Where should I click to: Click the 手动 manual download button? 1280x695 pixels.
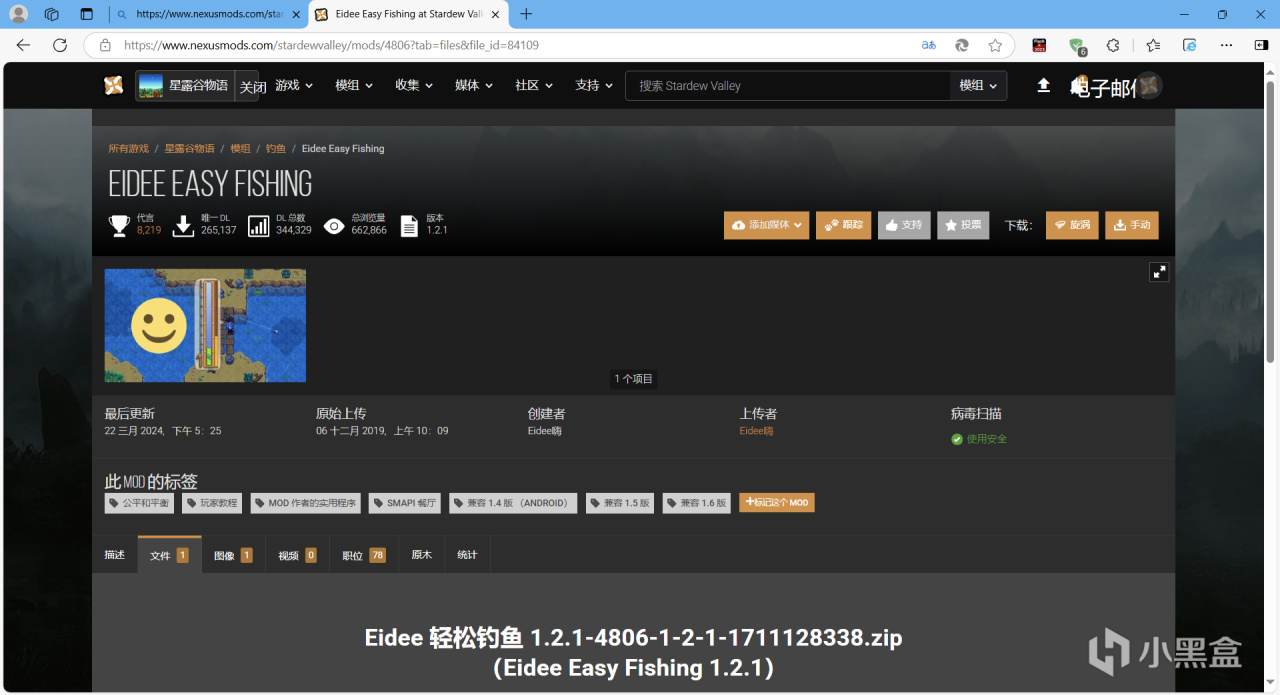1131,225
